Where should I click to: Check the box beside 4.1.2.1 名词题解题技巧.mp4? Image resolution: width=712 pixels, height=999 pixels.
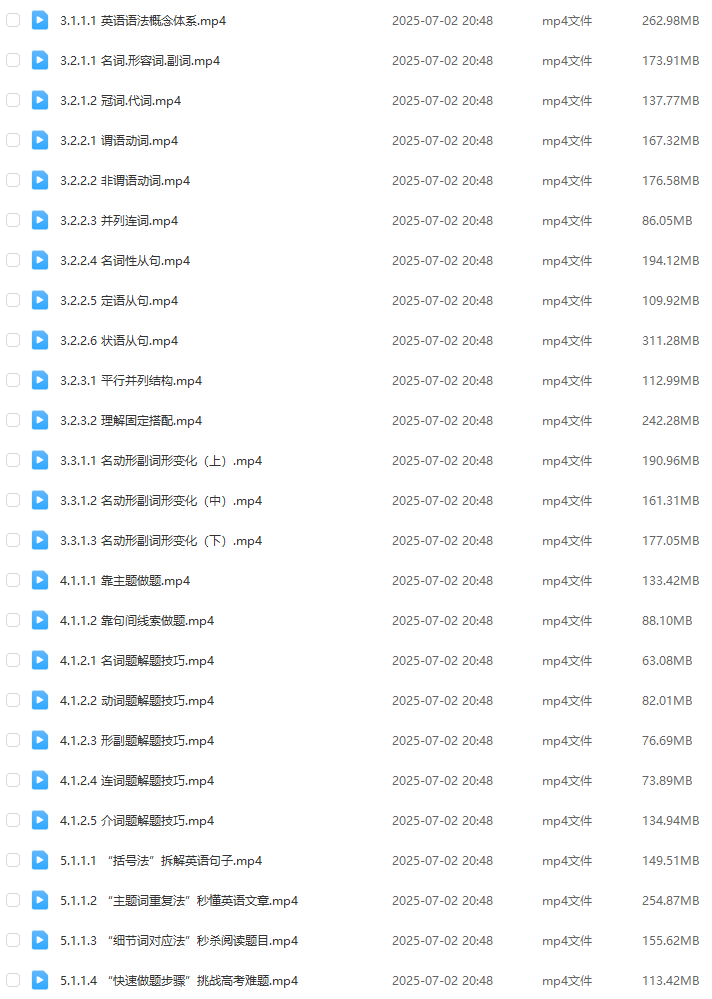13,660
